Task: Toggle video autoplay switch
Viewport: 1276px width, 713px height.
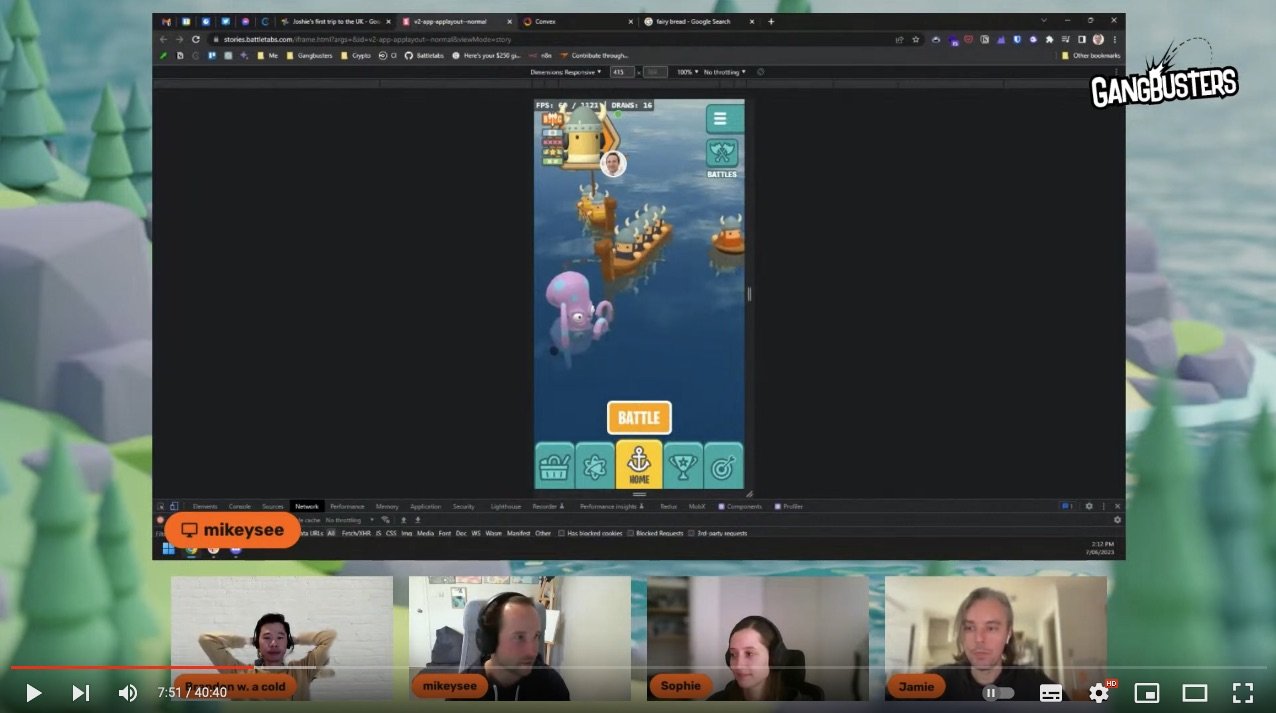Action: click(x=998, y=692)
